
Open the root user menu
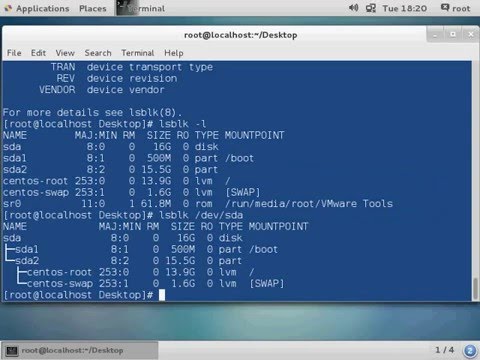pyautogui.click(x=456, y=8)
